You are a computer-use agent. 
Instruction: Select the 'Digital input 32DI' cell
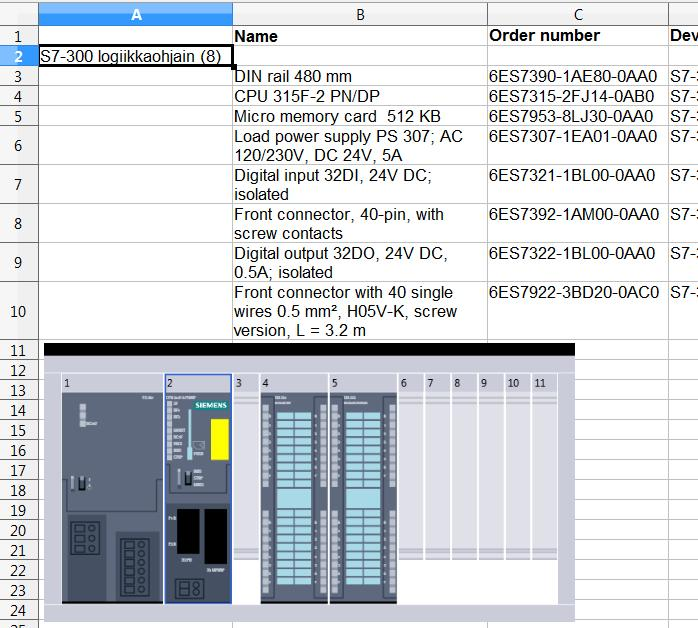[x=360, y=185]
